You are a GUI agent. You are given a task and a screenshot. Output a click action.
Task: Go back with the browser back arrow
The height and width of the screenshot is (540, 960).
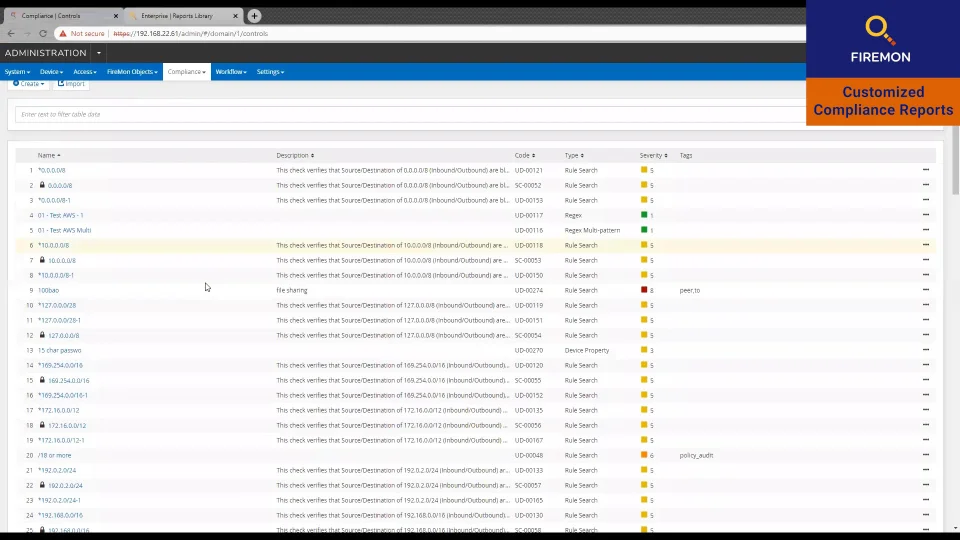[x=11, y=34]
